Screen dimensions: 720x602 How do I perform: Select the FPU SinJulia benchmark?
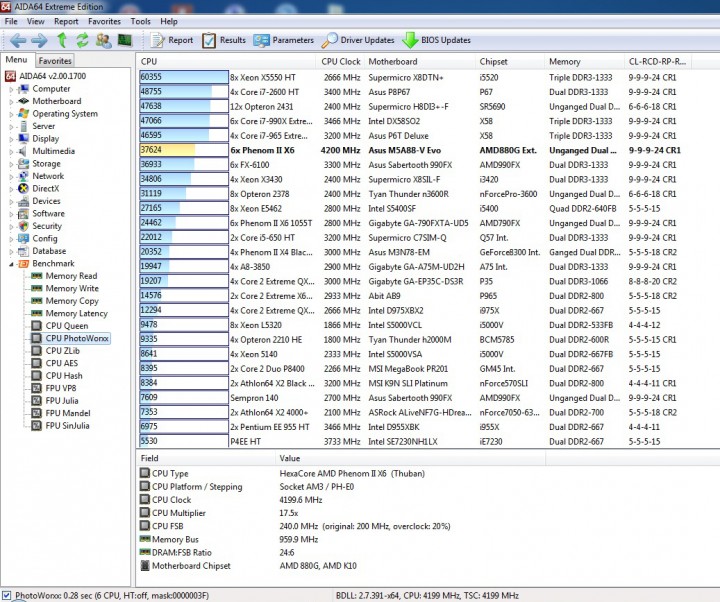pyautogui.click(x=67, y=426)
